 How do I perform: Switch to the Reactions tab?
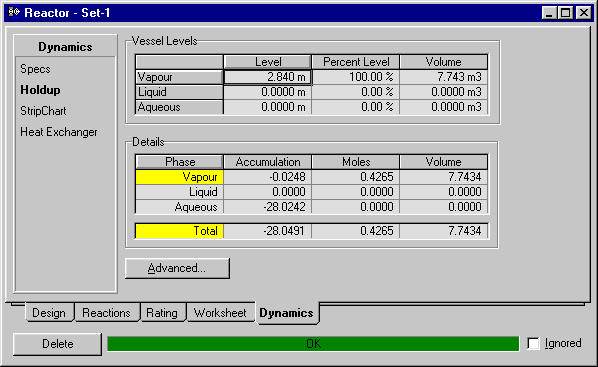click(x=106, y=313)
